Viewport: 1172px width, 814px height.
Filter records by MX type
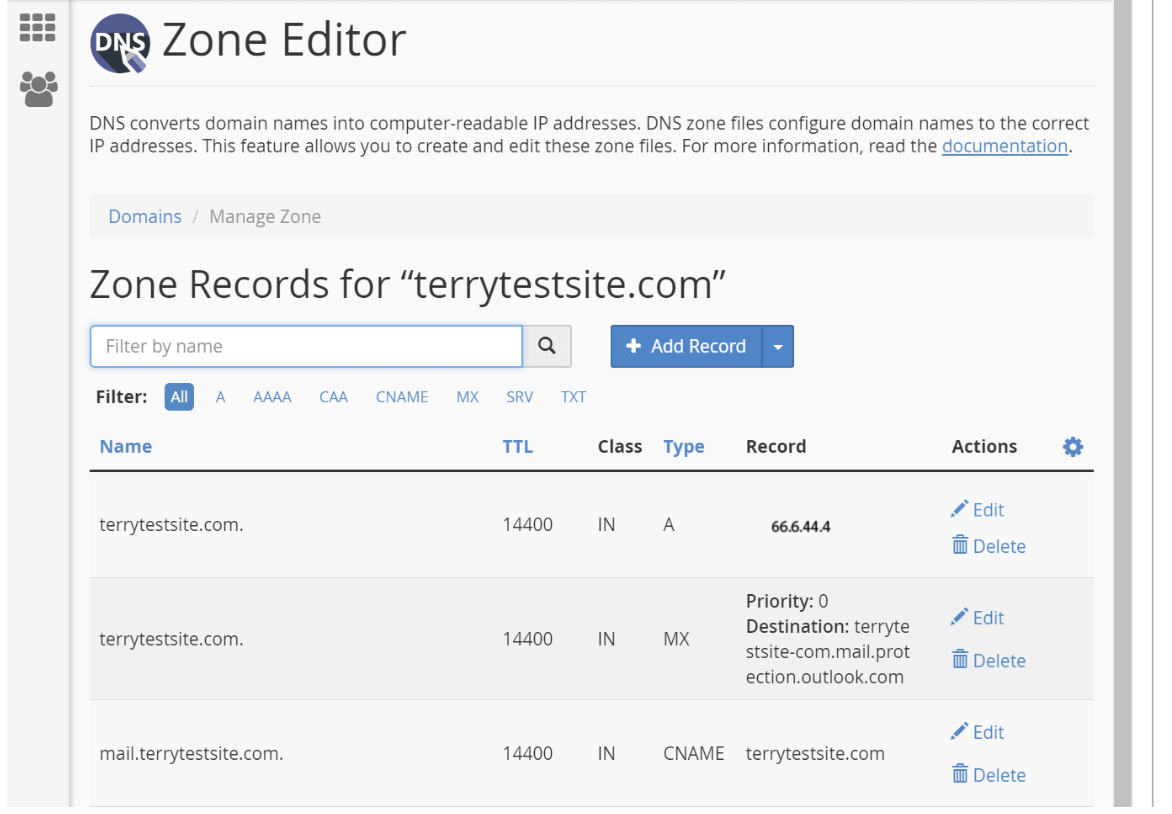tap(467, 397)
